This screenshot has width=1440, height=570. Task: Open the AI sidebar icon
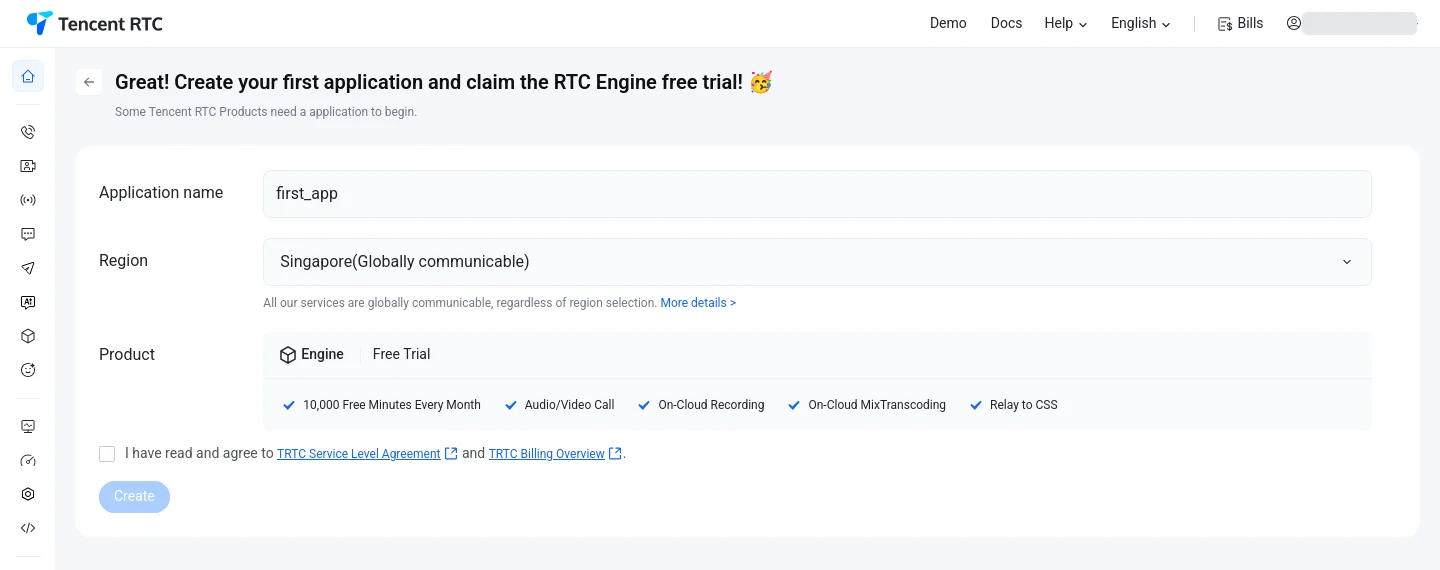[x=28, y=302]
